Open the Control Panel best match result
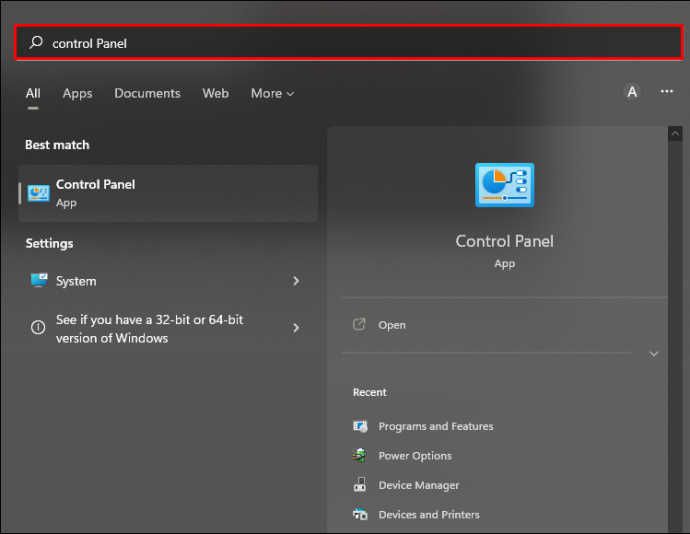 [168, 193]
